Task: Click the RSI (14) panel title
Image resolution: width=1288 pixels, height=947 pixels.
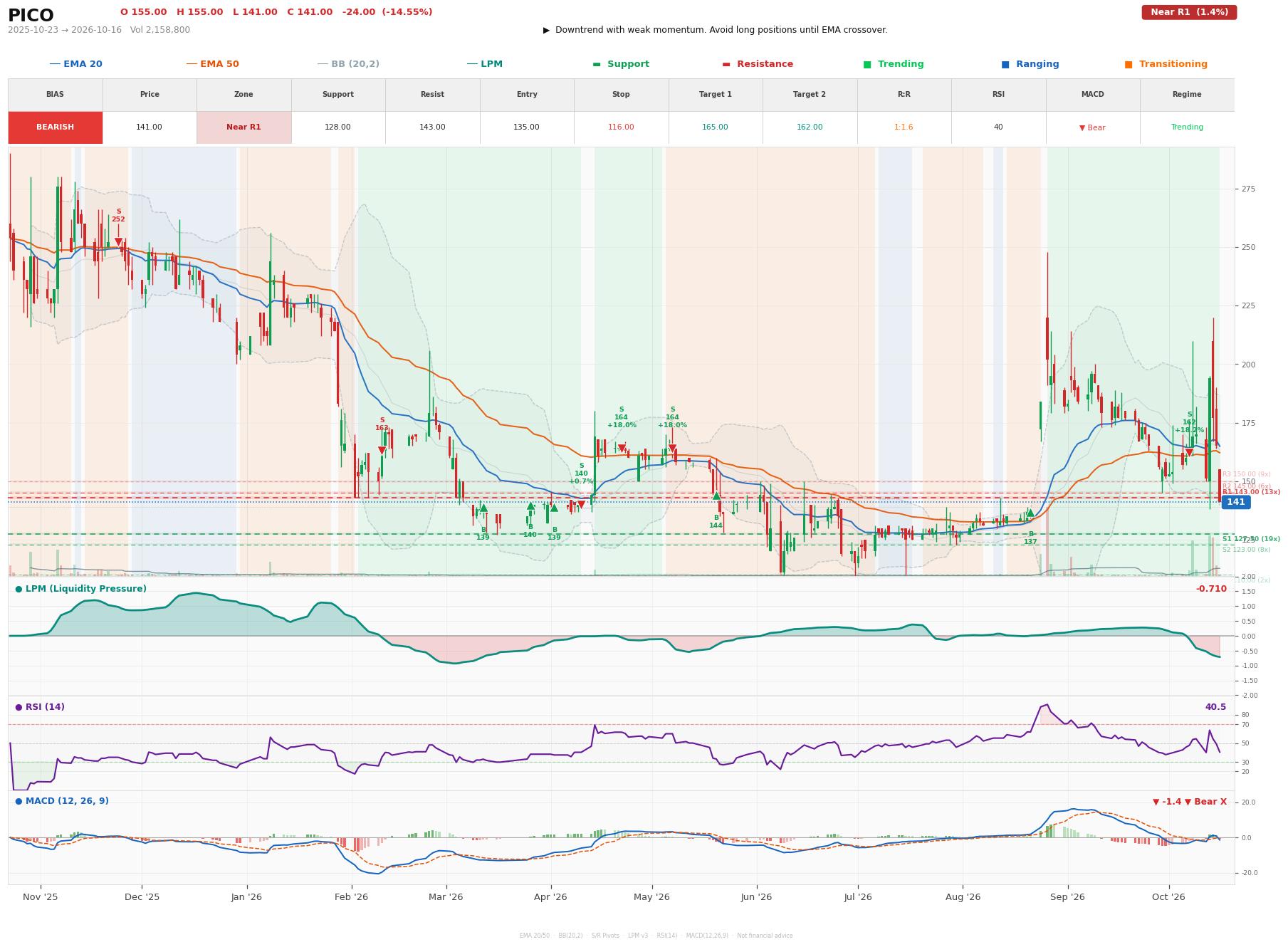Action: click(40, 707)
